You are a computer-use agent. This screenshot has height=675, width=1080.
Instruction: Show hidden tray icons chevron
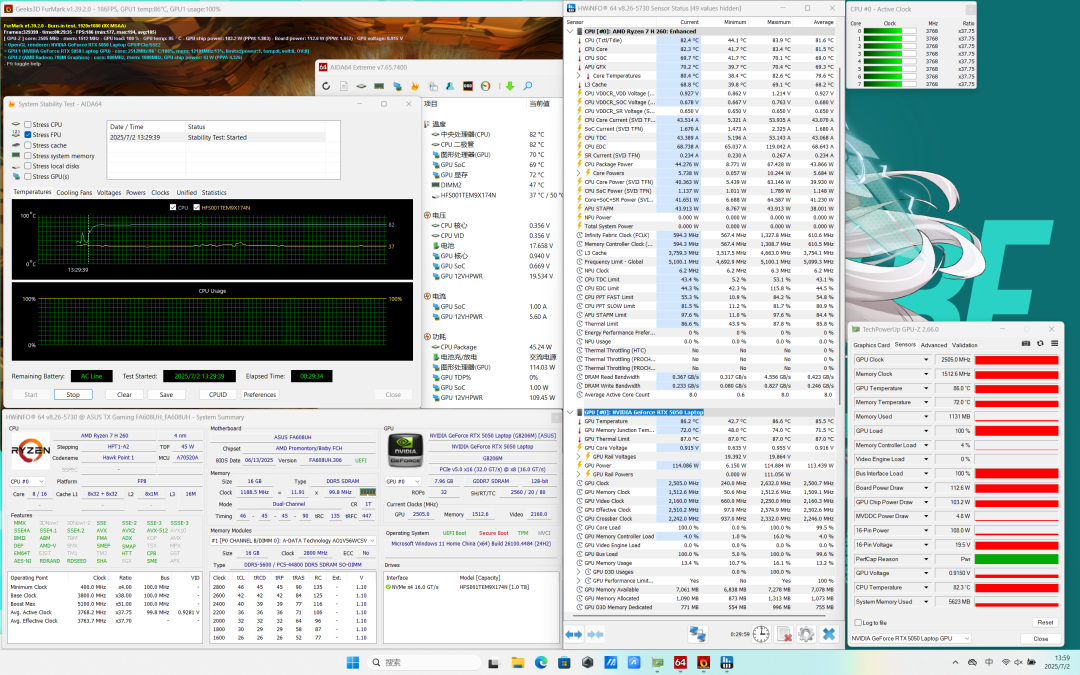[955, 663]
